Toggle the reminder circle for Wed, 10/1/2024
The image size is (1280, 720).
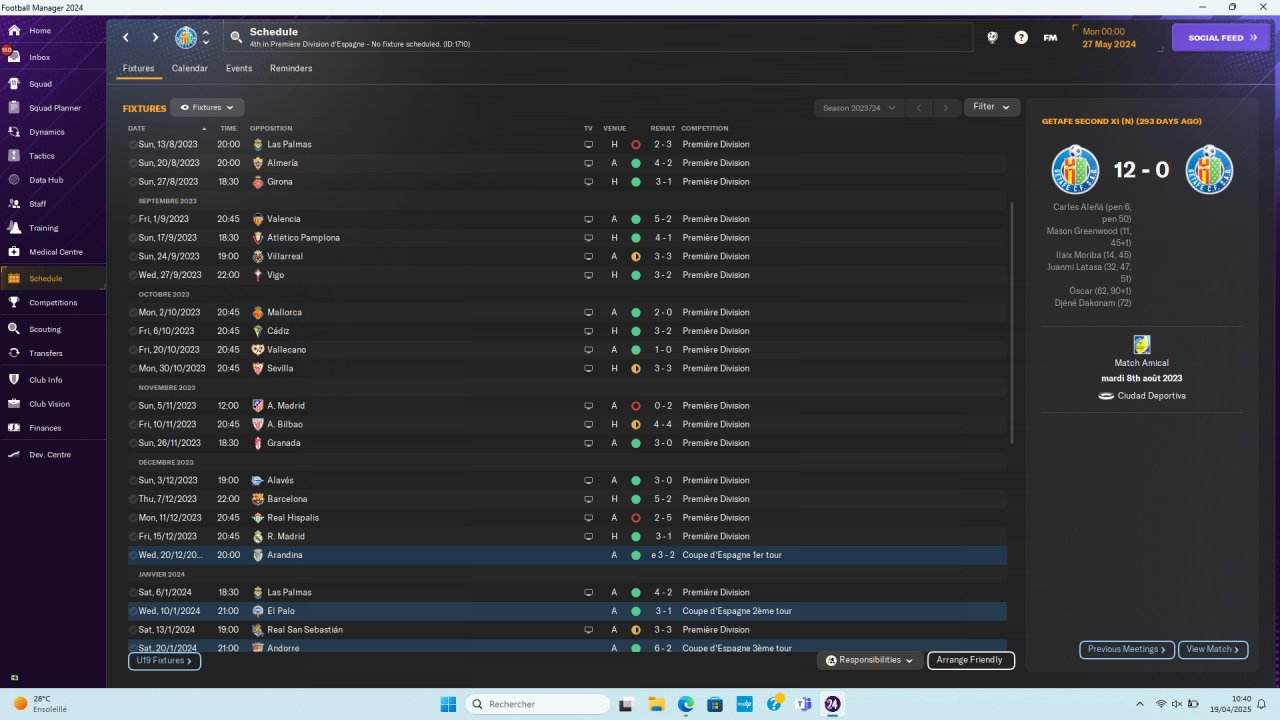133,611
